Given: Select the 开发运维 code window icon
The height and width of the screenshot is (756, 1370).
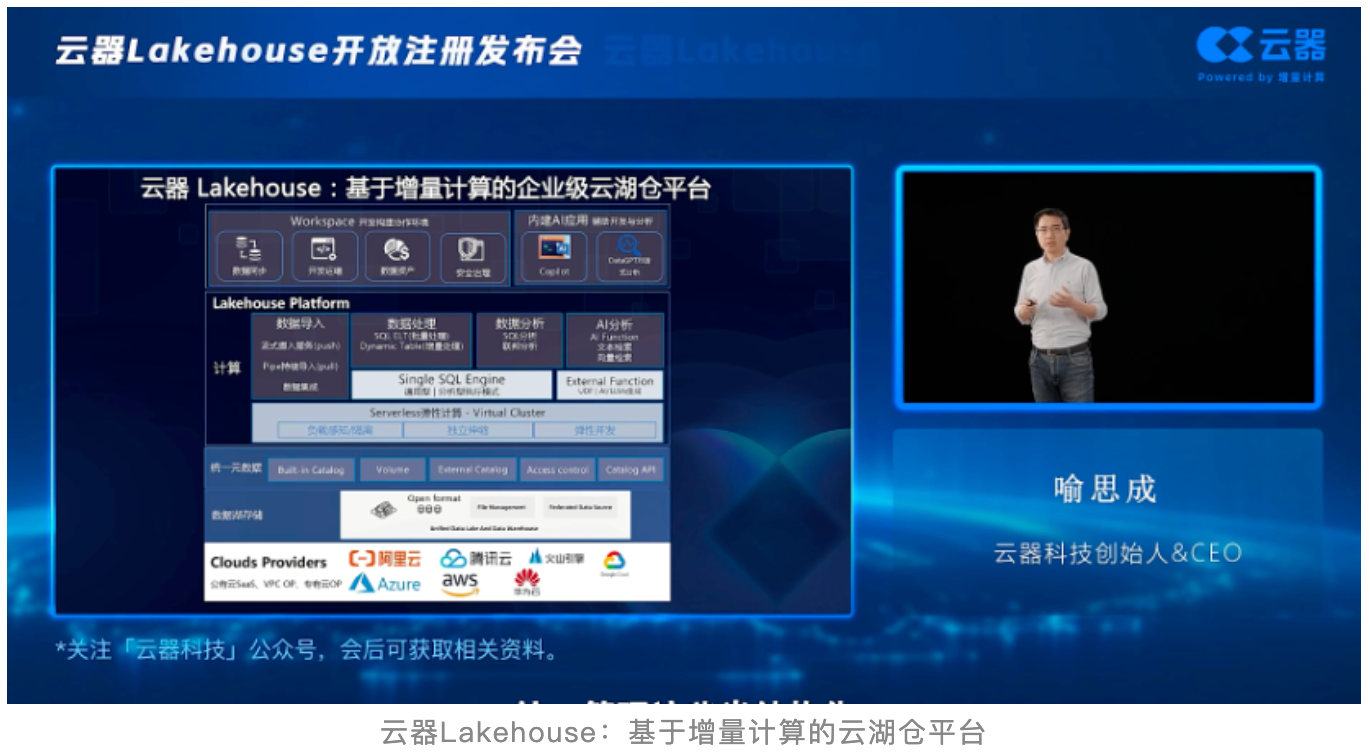Looking at the screenshot, I should point(324,250).
